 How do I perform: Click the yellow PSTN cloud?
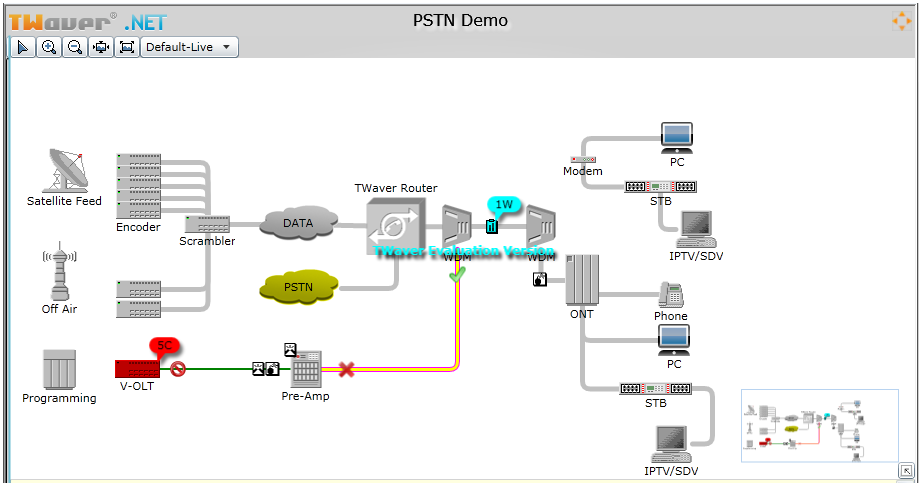coord(299,287)
